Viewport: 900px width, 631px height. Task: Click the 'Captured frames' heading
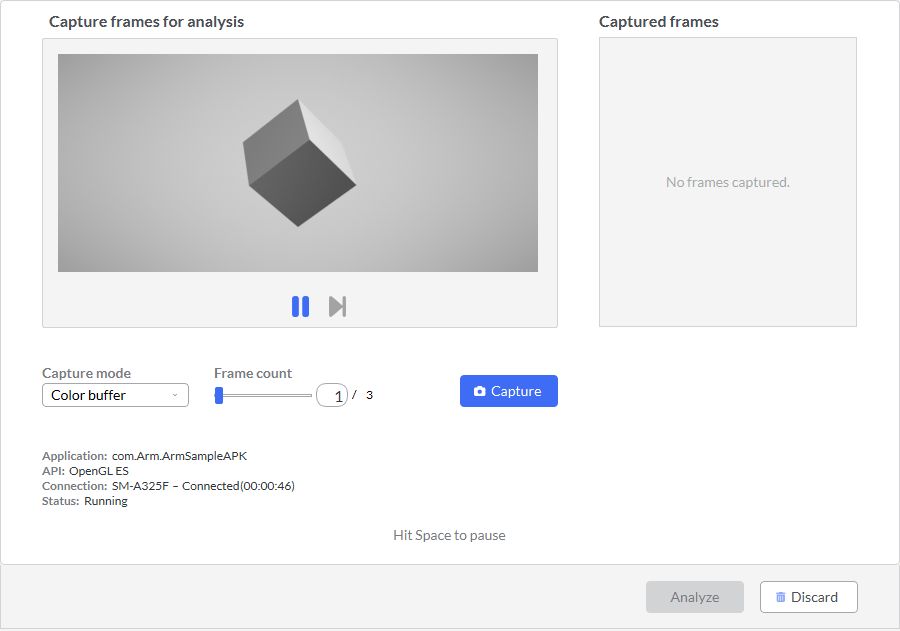659,22
